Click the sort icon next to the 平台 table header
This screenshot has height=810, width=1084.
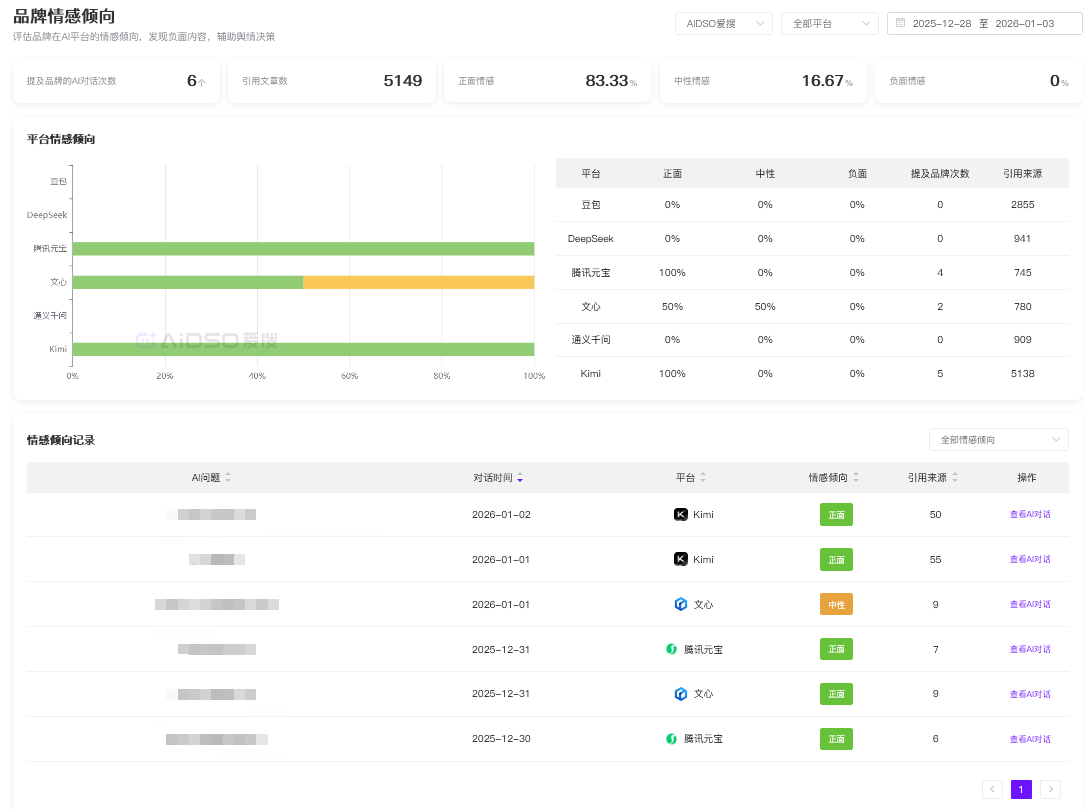(x=703, y=478)
